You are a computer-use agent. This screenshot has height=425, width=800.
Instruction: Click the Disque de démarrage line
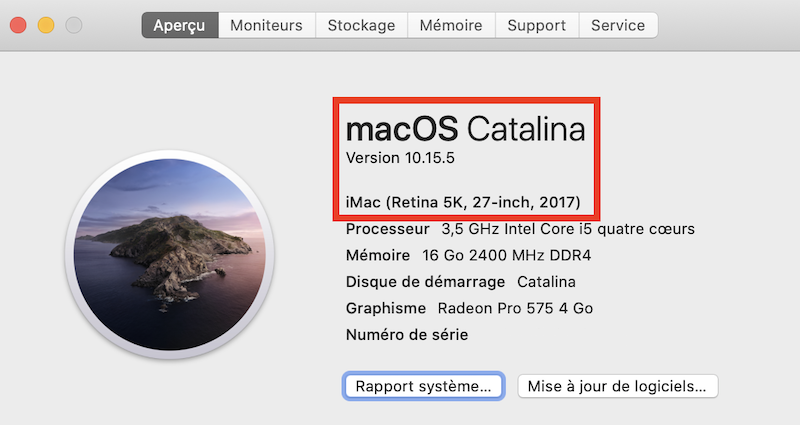tap(460, 282)
